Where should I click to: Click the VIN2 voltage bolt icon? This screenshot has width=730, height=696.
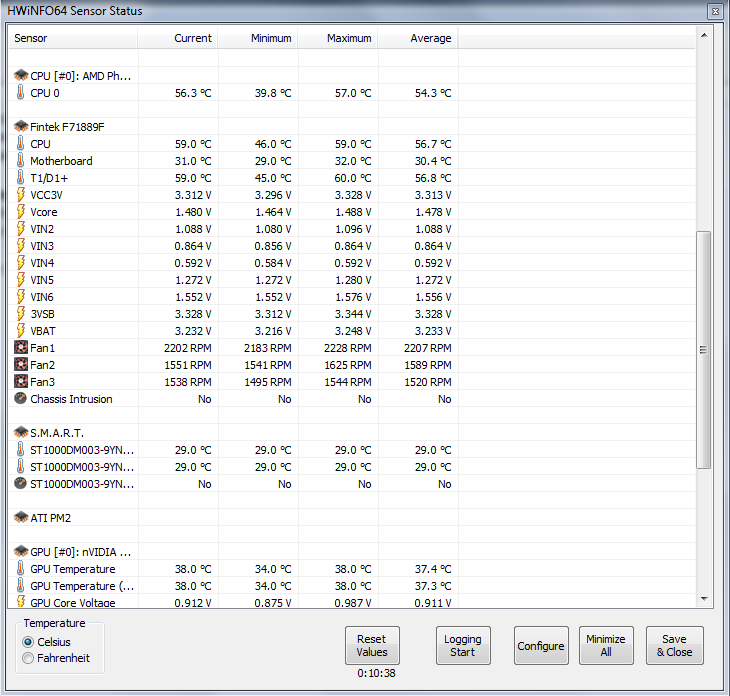[21, 229]
